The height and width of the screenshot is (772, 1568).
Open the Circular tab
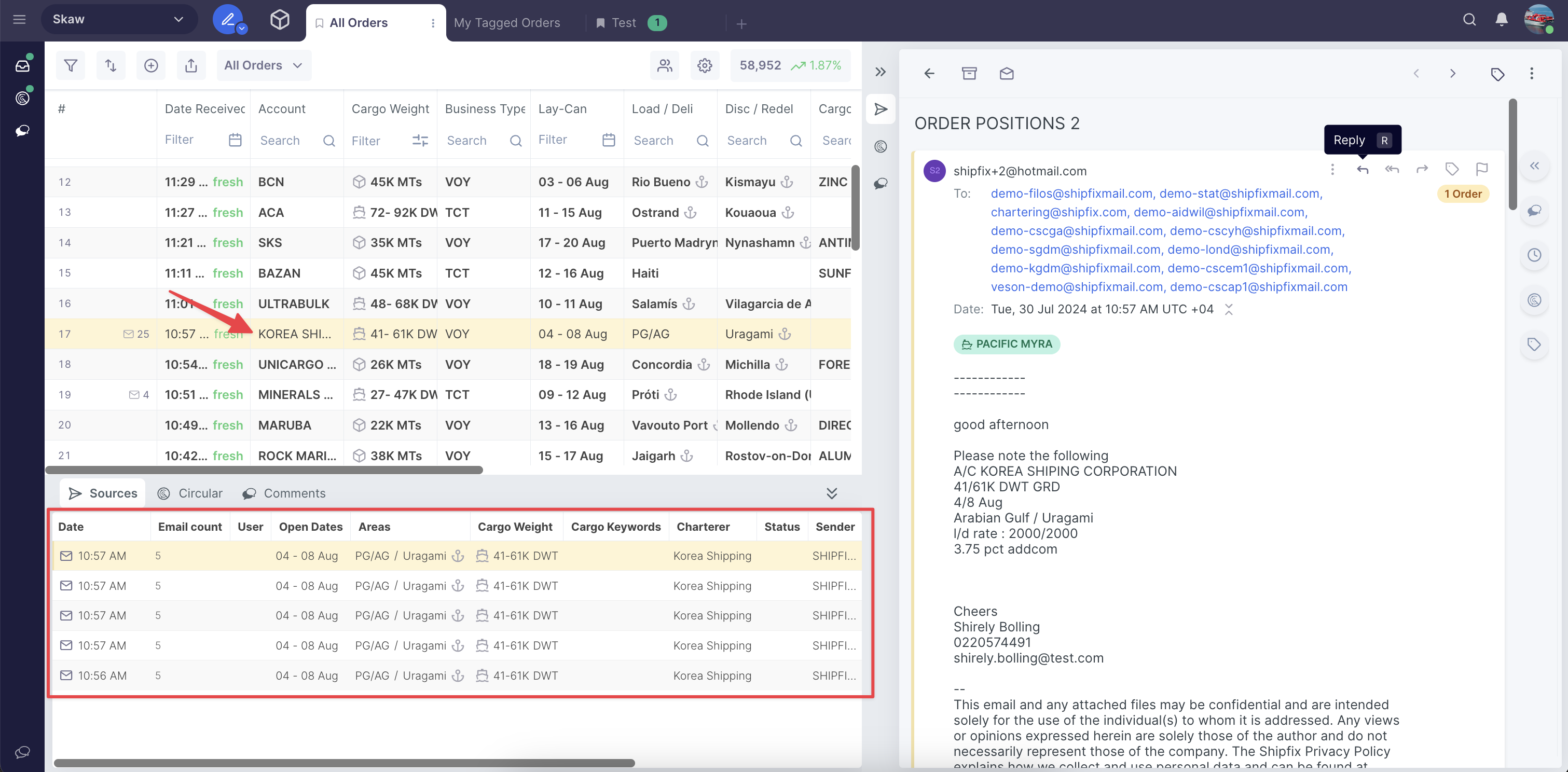(x=190, y=493)
